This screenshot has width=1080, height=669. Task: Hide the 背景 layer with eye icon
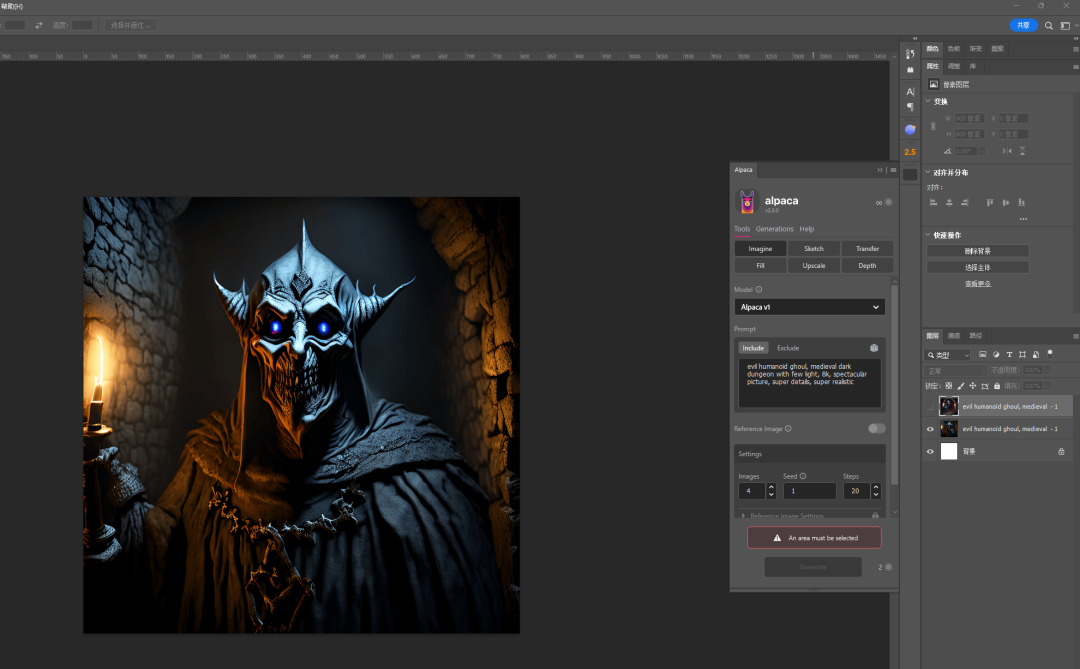coord(930,452)
